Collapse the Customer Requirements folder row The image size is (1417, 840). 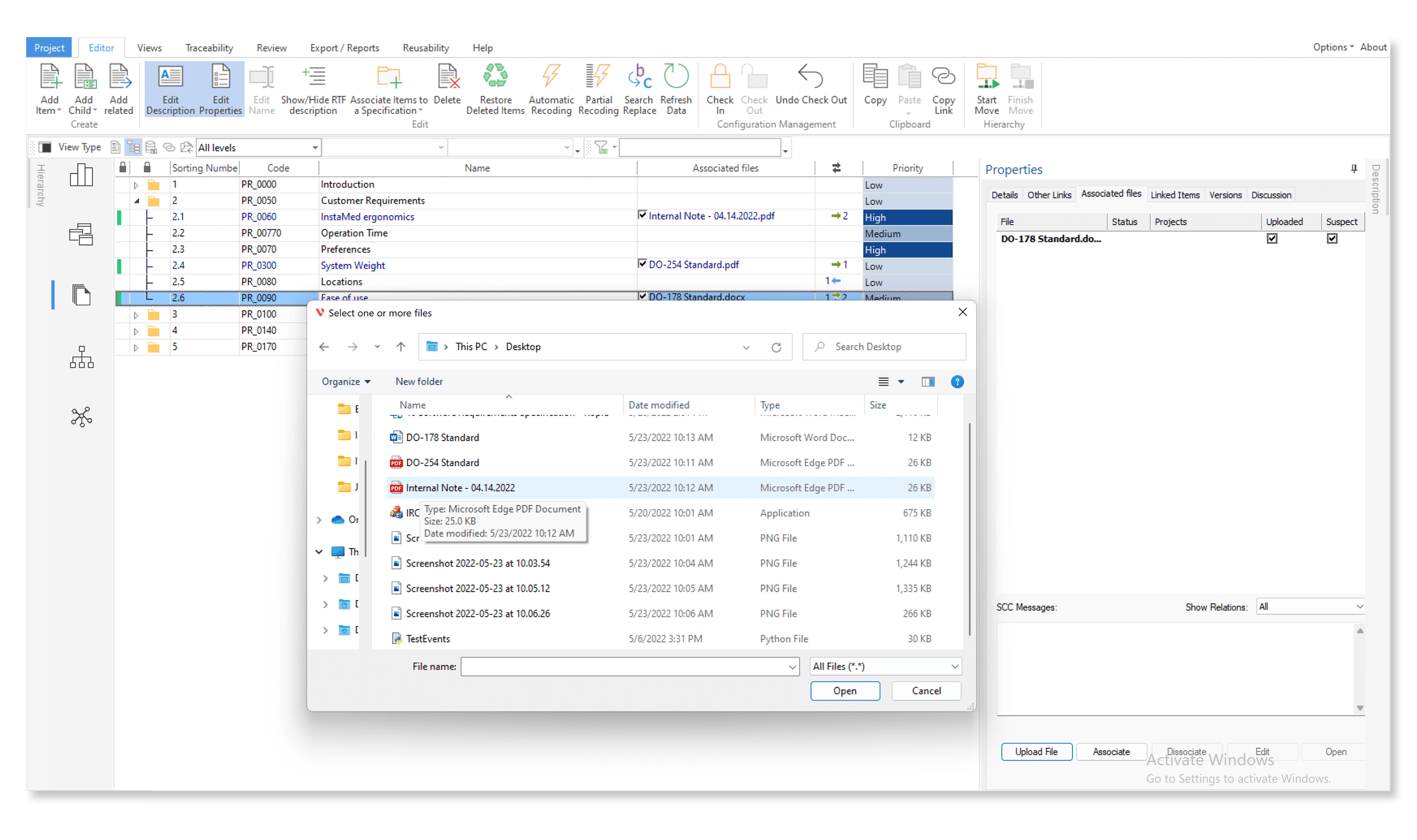click(x=136, y=201)
